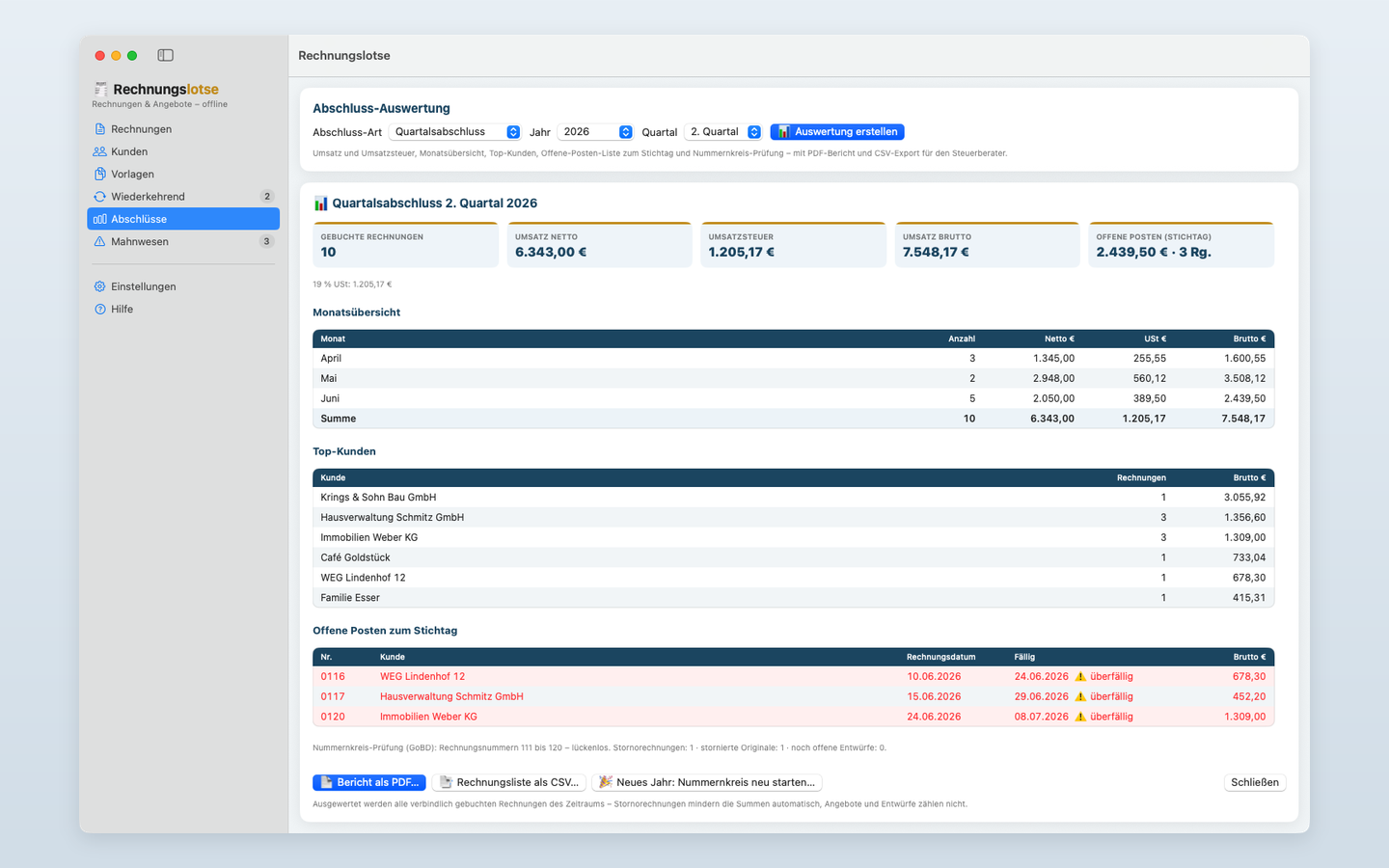Click the Wiederkehrend recurring arrows icon
1389x868 pixels.
99,197
